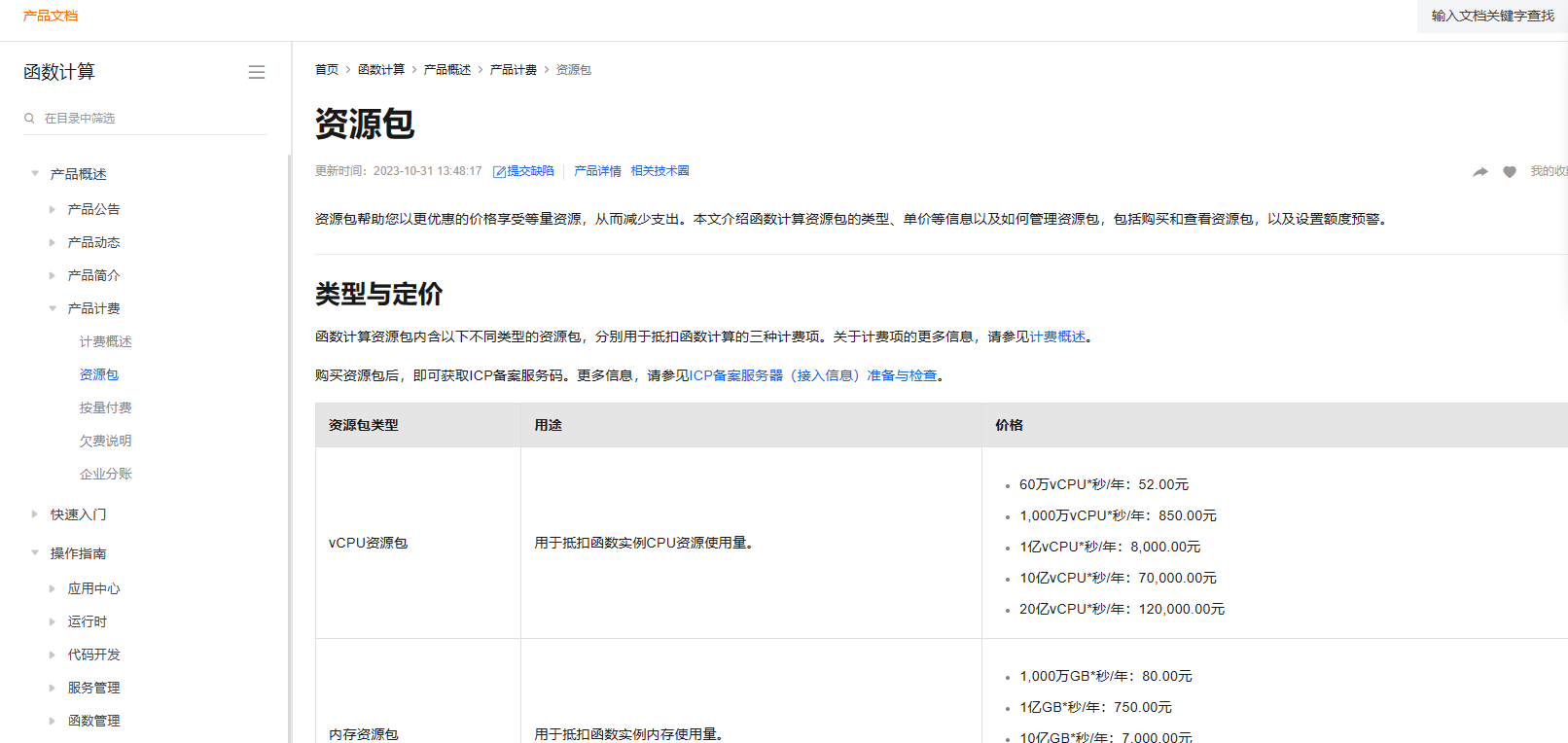
Task: Select 资源包 in the sidebar
Action: pyautogui.click(x=99, y=374)
